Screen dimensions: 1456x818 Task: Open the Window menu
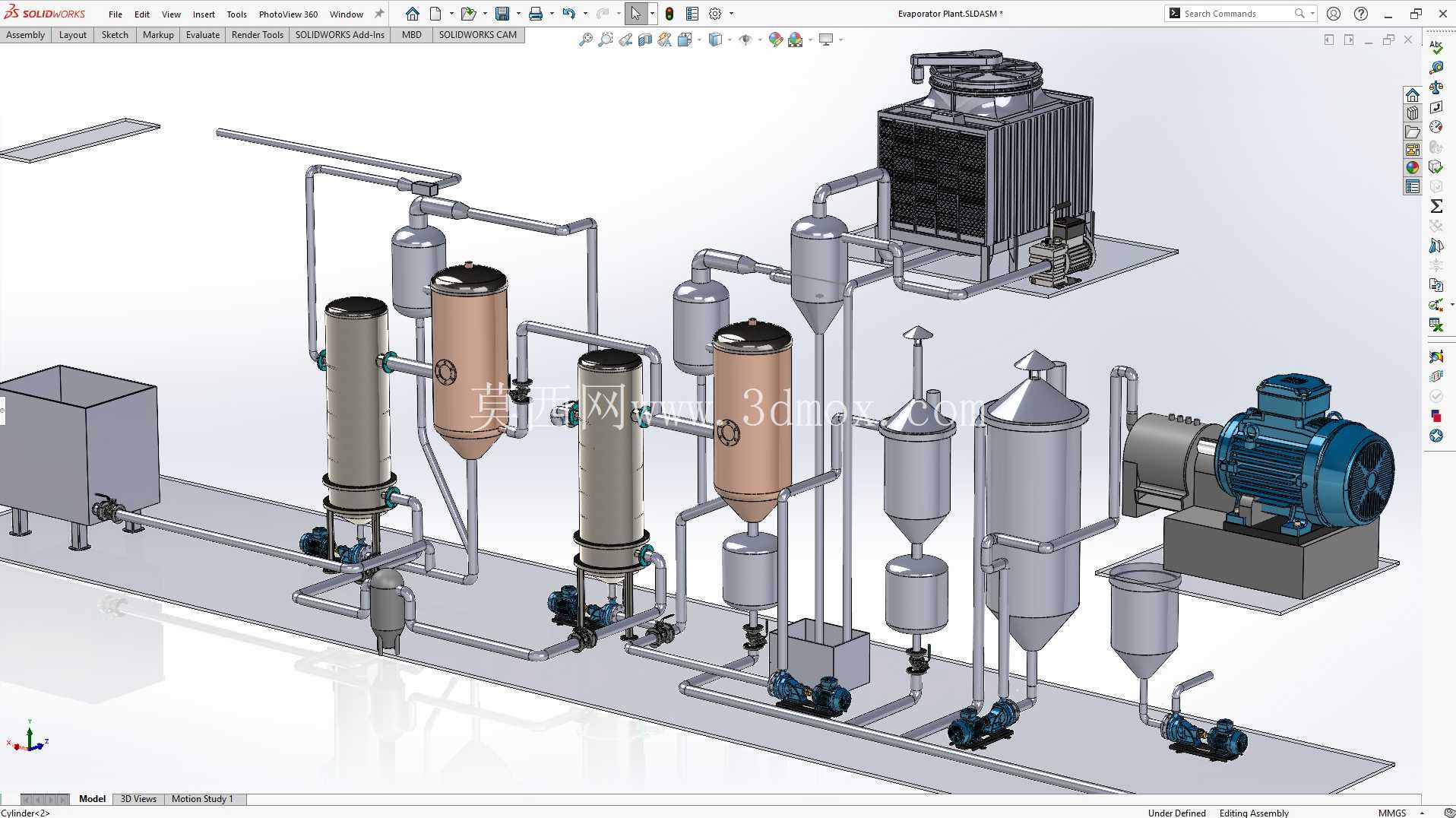pos(347,14)
